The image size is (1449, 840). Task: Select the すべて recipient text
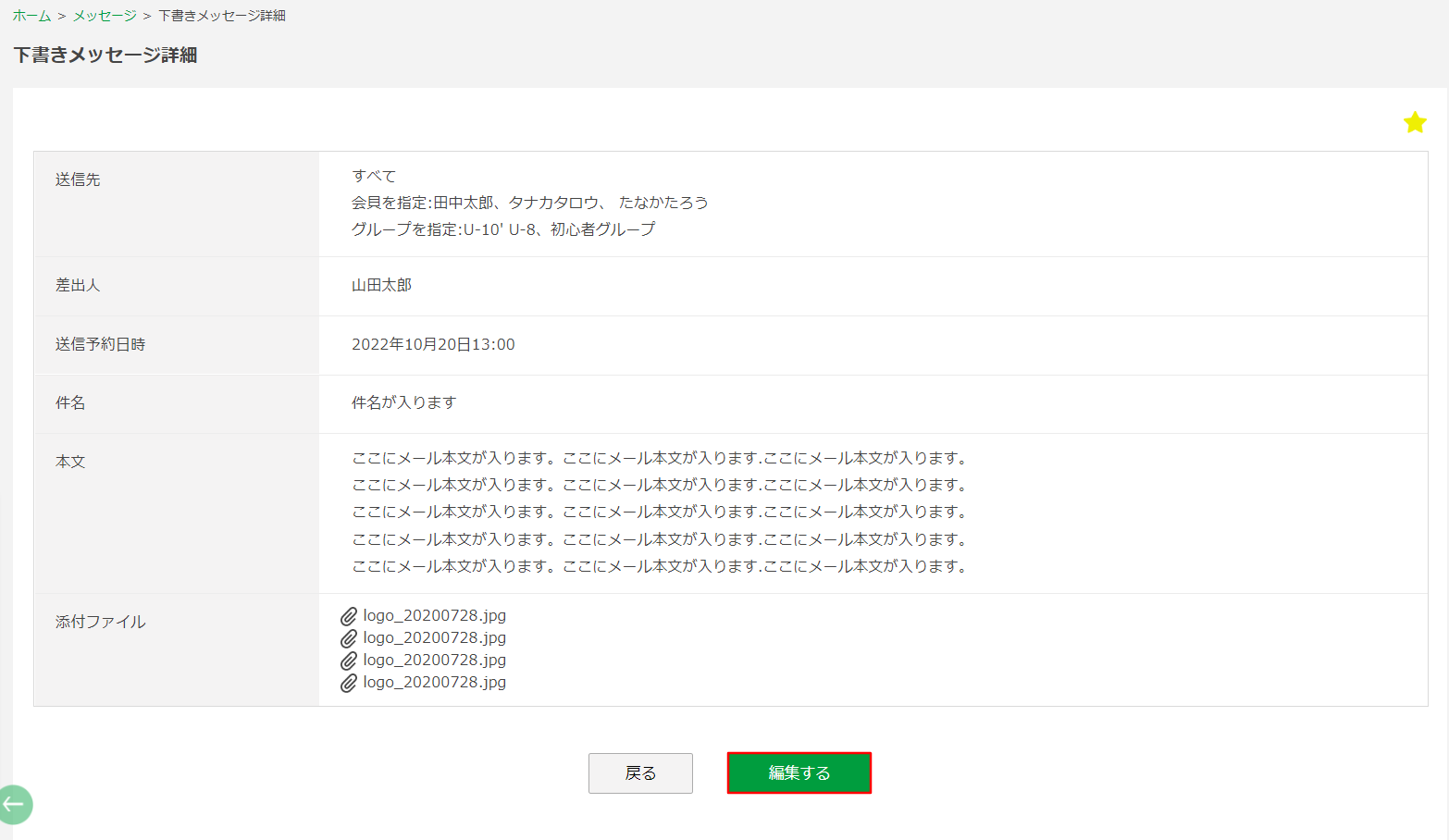click(x=374, y=176)
